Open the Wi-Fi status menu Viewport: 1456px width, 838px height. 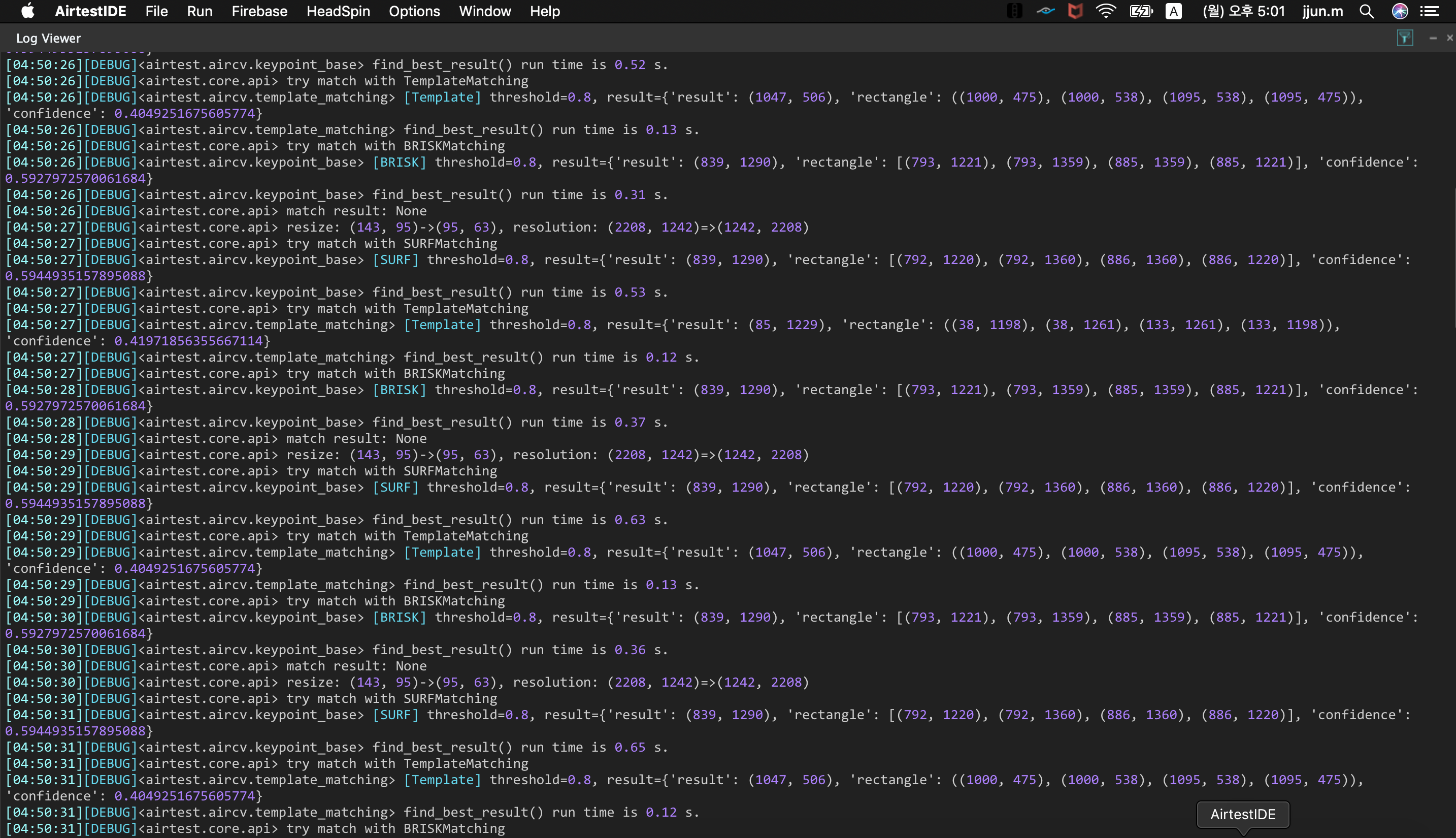(x=1105, y=11)
